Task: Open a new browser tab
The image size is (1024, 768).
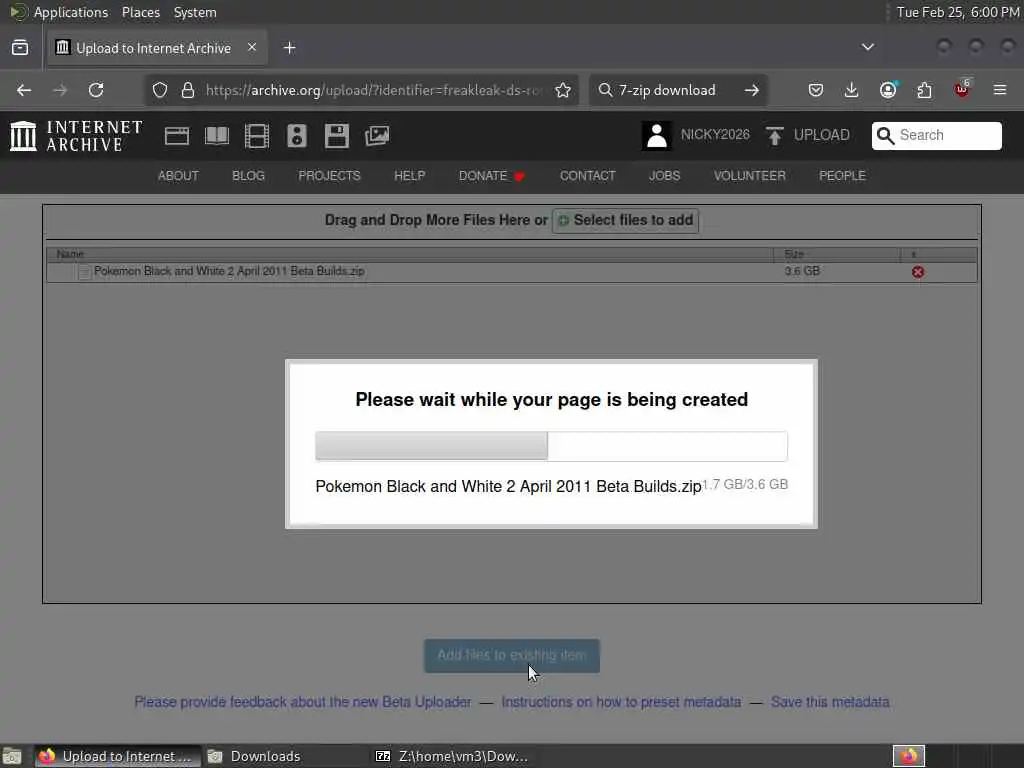Action: [290, 48]
